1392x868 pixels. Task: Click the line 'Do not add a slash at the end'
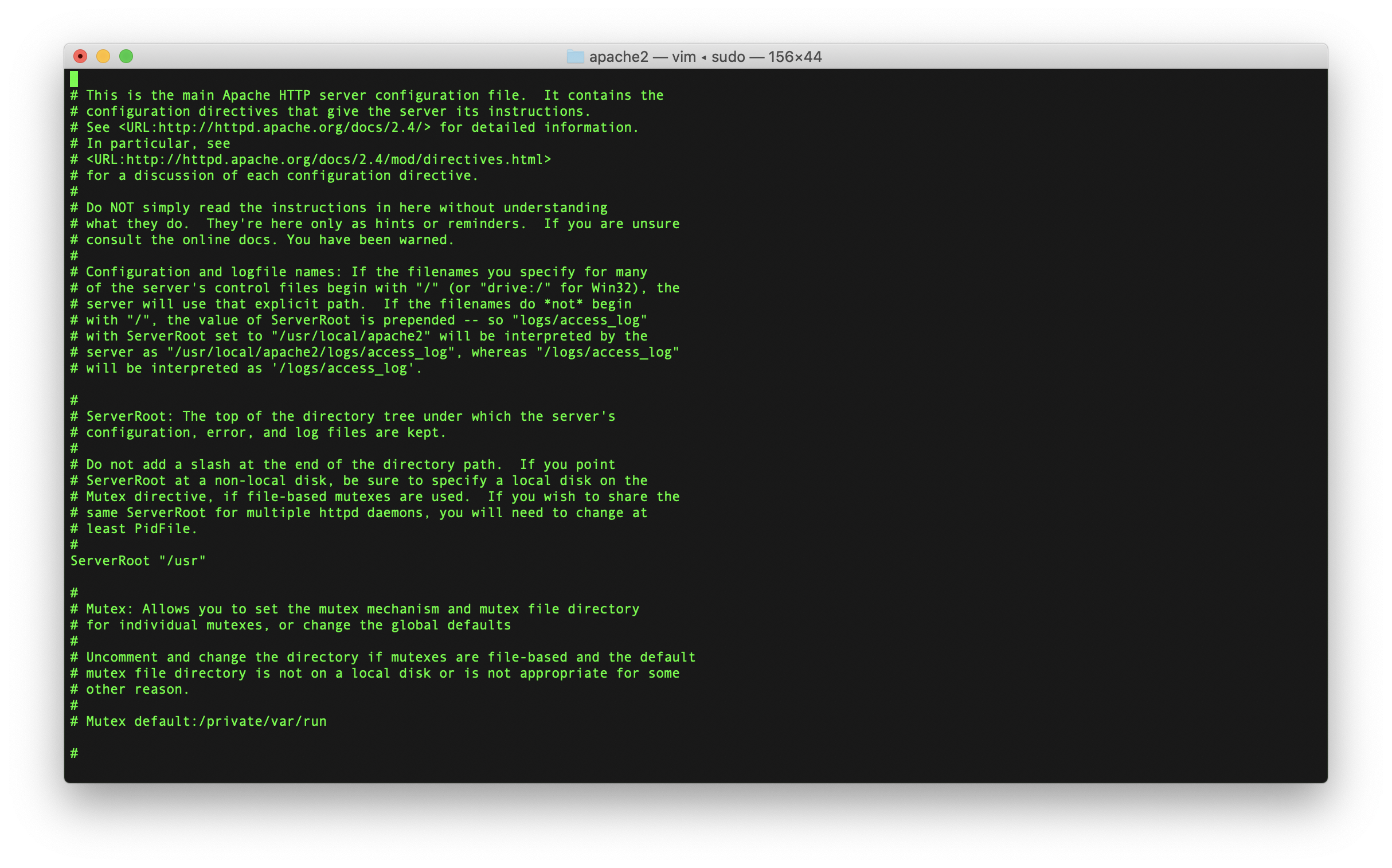coord(343,465)
